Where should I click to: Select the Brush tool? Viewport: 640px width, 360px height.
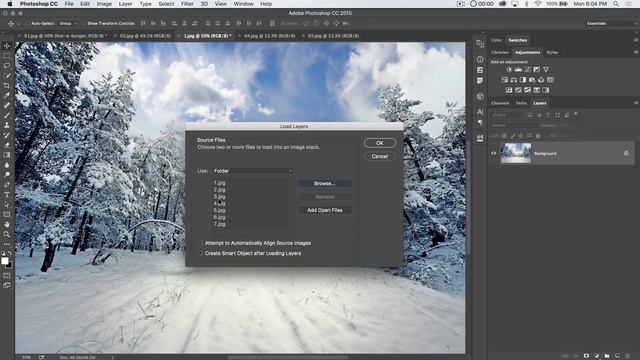[x=7, y=115]
